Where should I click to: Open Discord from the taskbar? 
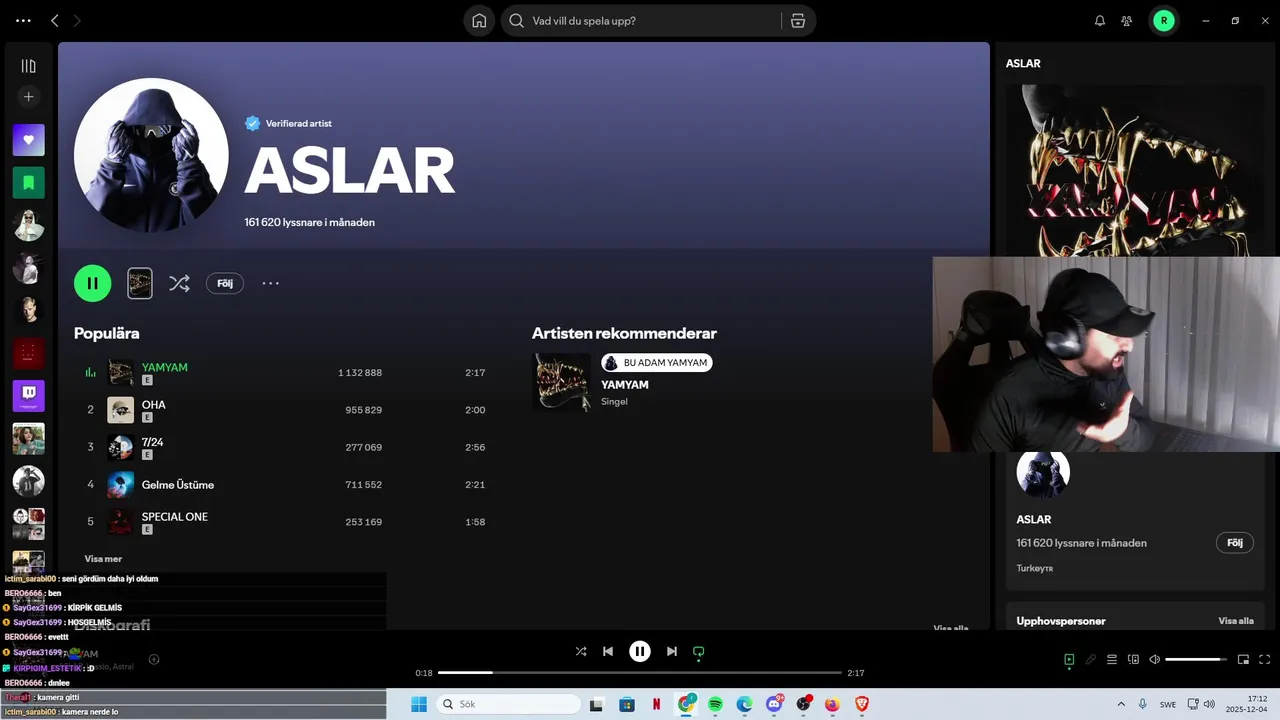(774, 704)
